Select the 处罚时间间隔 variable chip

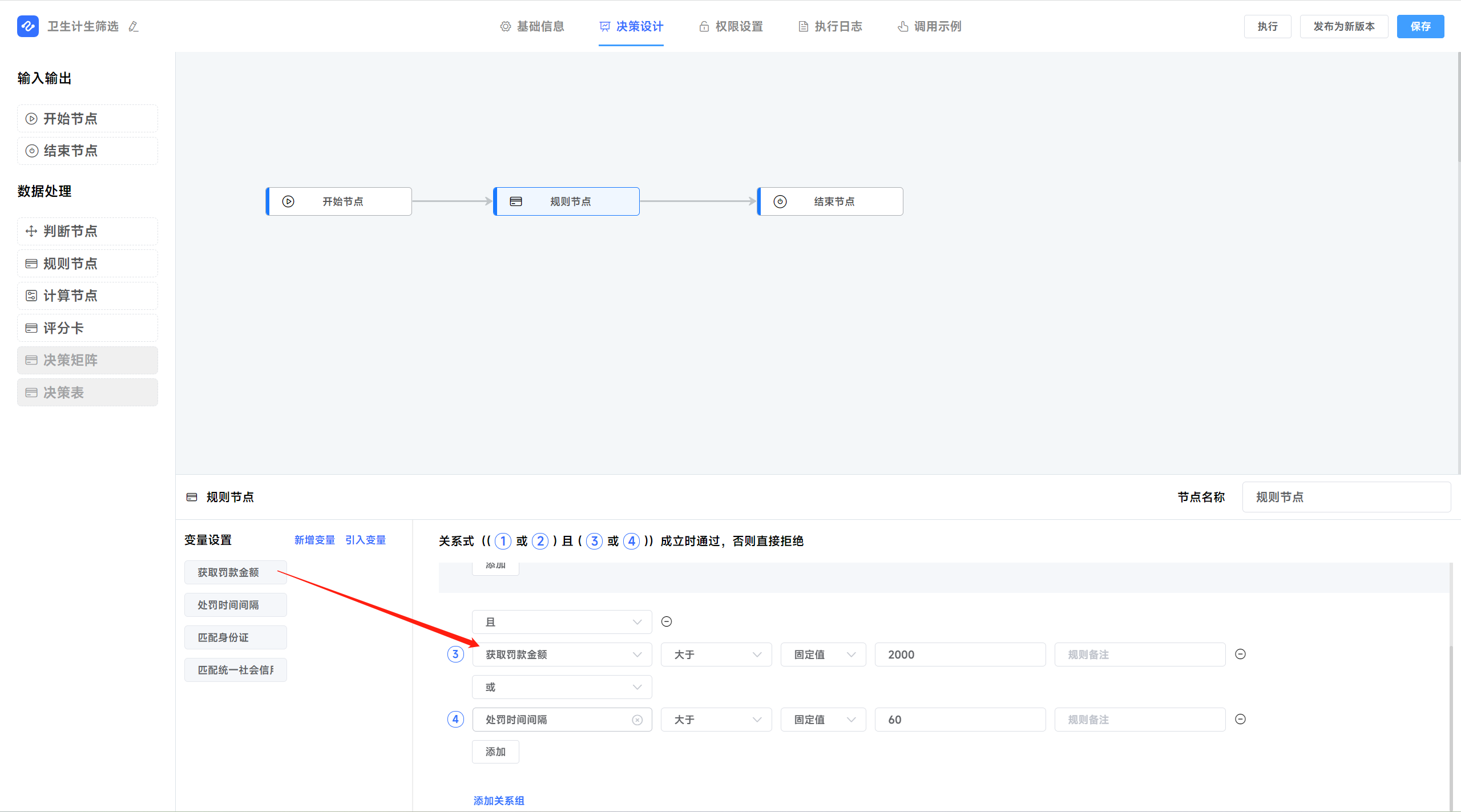click(235, 605)
